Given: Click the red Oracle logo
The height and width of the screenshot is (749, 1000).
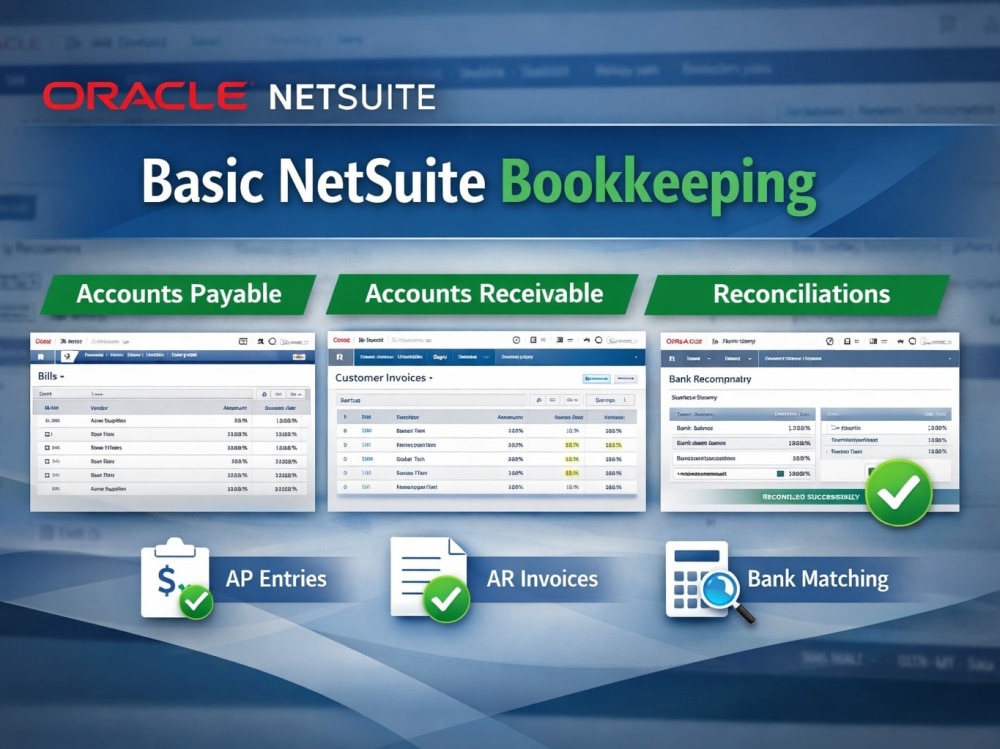Looking at the screenshot, I should coord(145,96).
